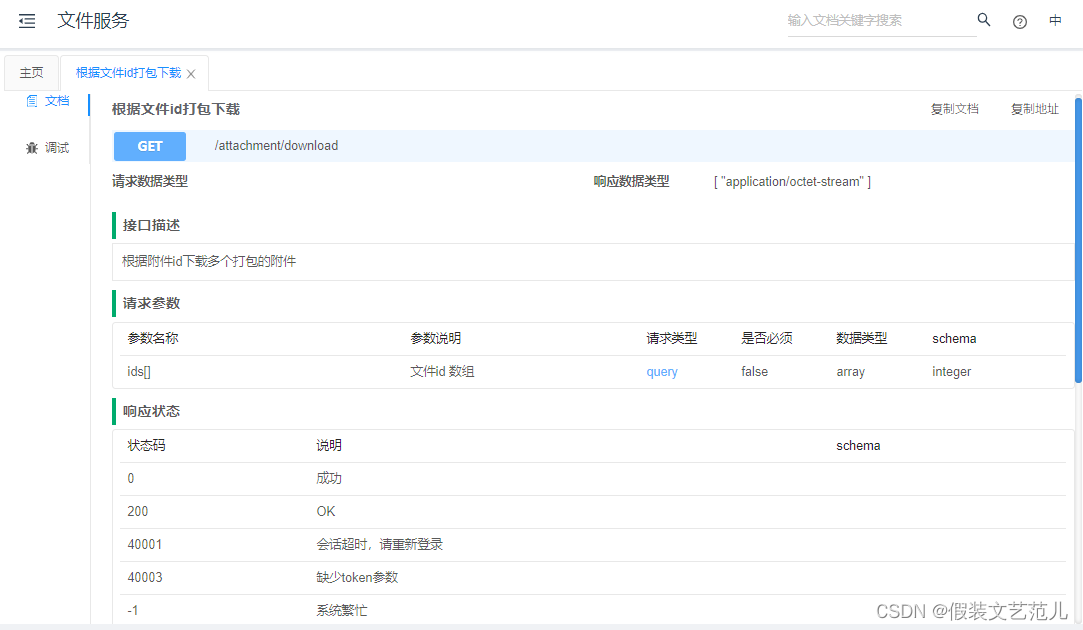The image size is (1083, 630).
Task: Click the 根据附件id下载多个打包的附件 description
Action: (x=209, y=261)
